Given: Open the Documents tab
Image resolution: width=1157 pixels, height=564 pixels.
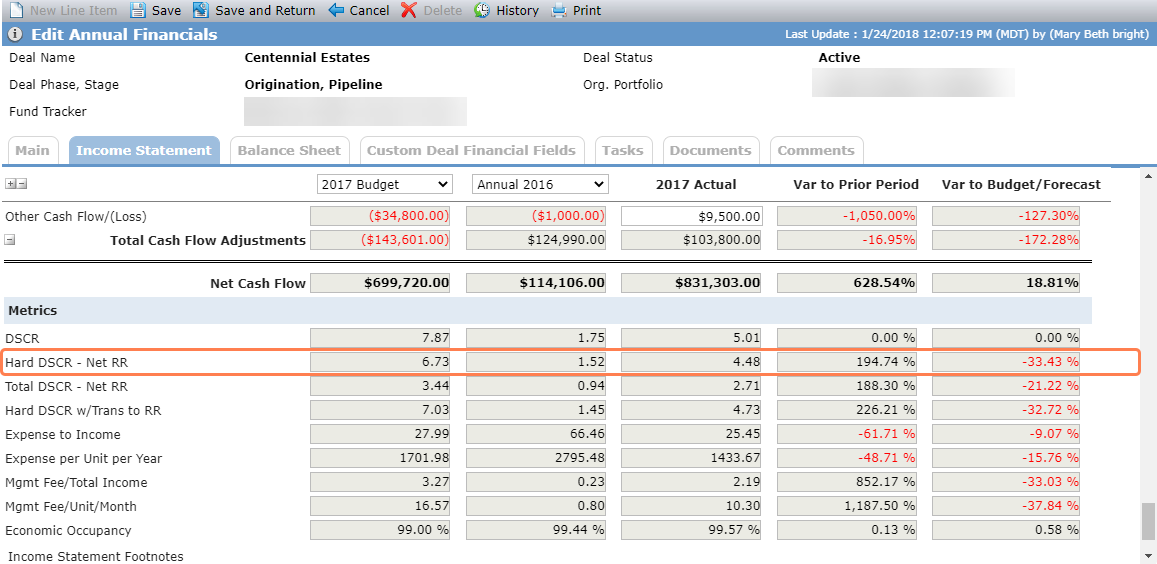Looking at the screenshot, I should click(x=711, y=151).
